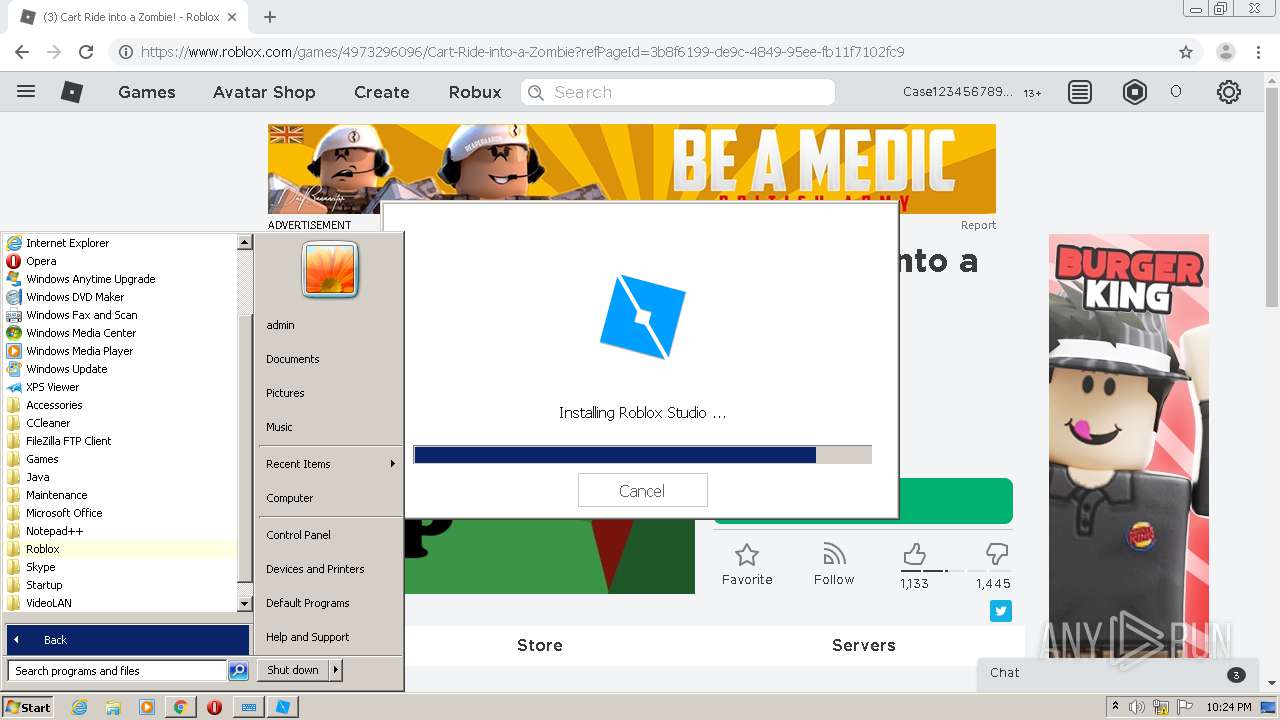The image size is (1280, 720).
Task: Cancel the Roblox Studio installation
Action: tap(642, 491)
